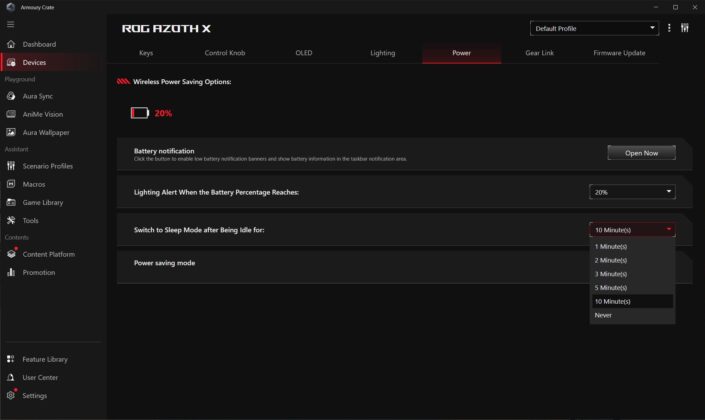The width and height of the screenshot is (705, 420).
Task: Click the Battery notification heading
Action: [164, 151]
